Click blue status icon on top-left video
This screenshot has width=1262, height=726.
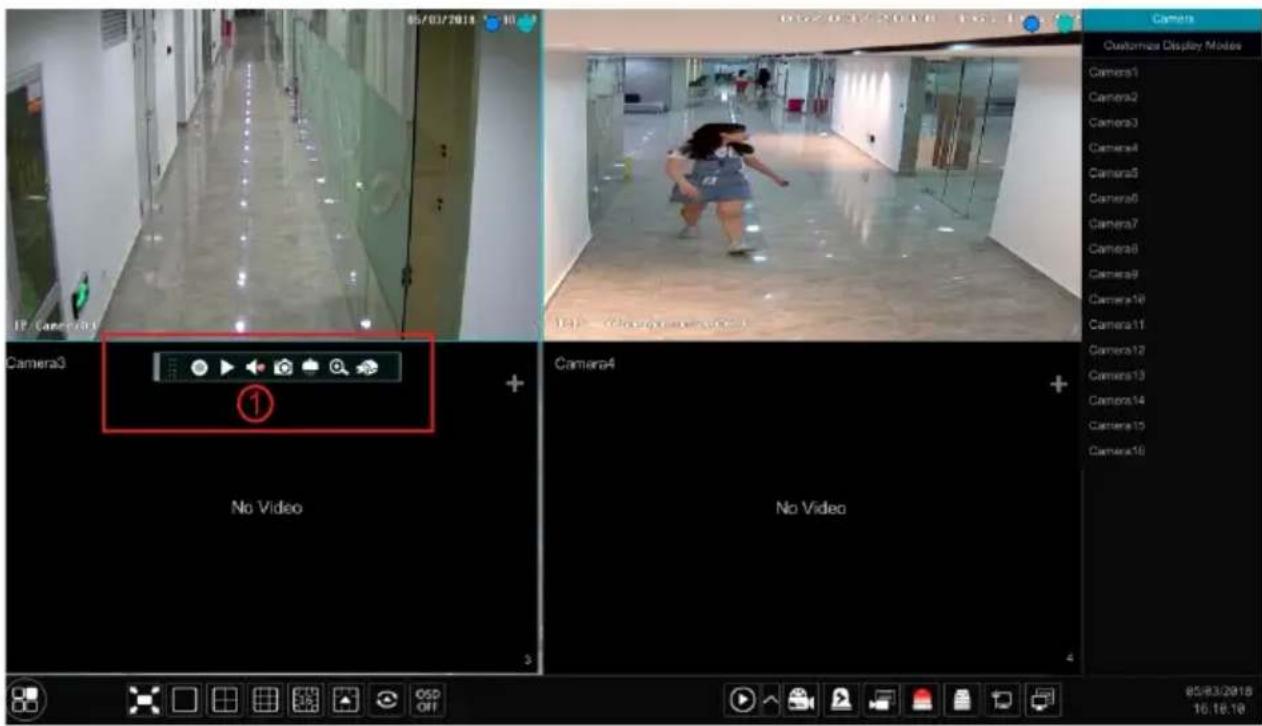coord(492,24)
